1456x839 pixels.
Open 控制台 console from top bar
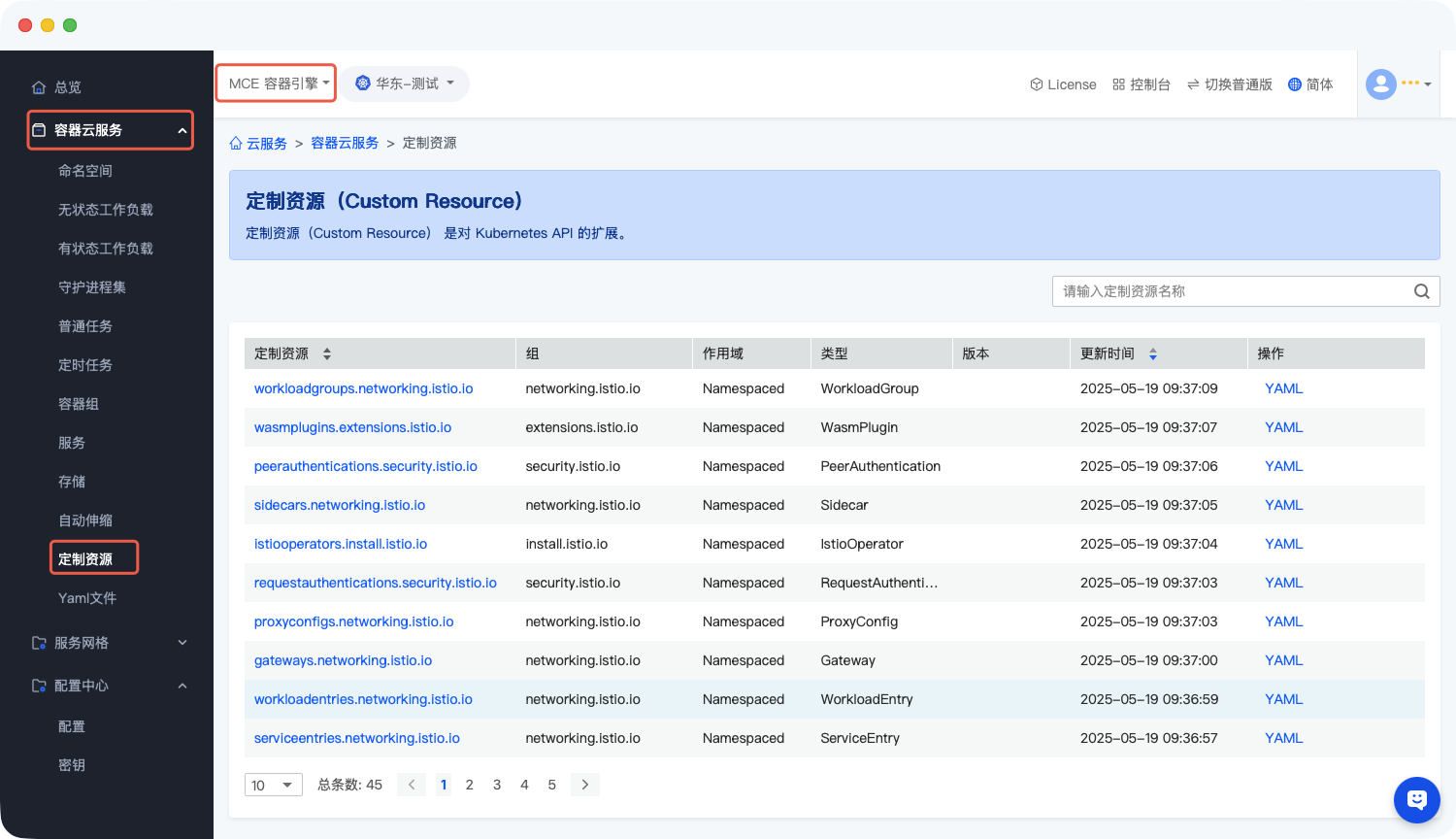1142,84
